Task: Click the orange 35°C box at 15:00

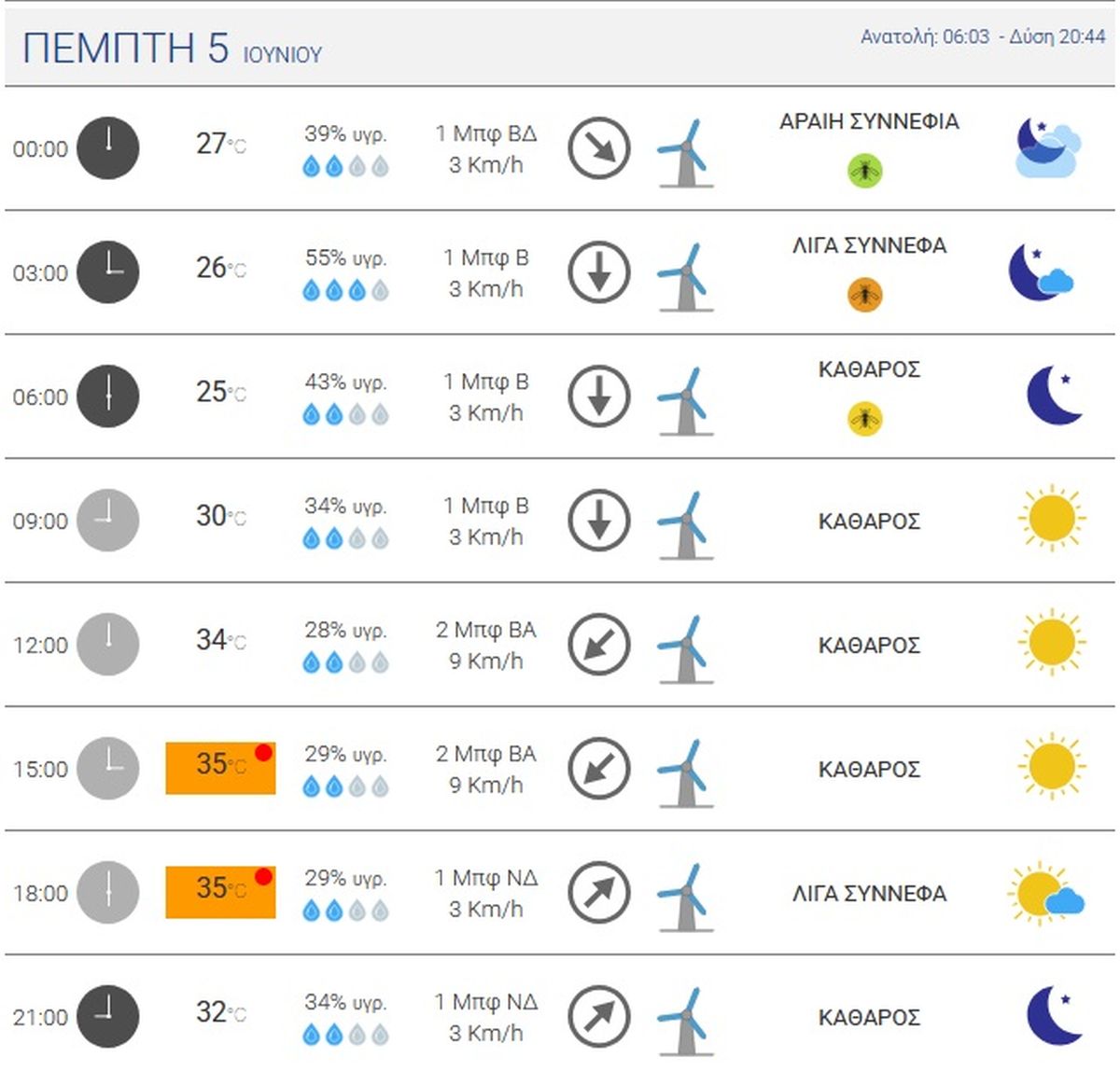Action: coord(220,768)
